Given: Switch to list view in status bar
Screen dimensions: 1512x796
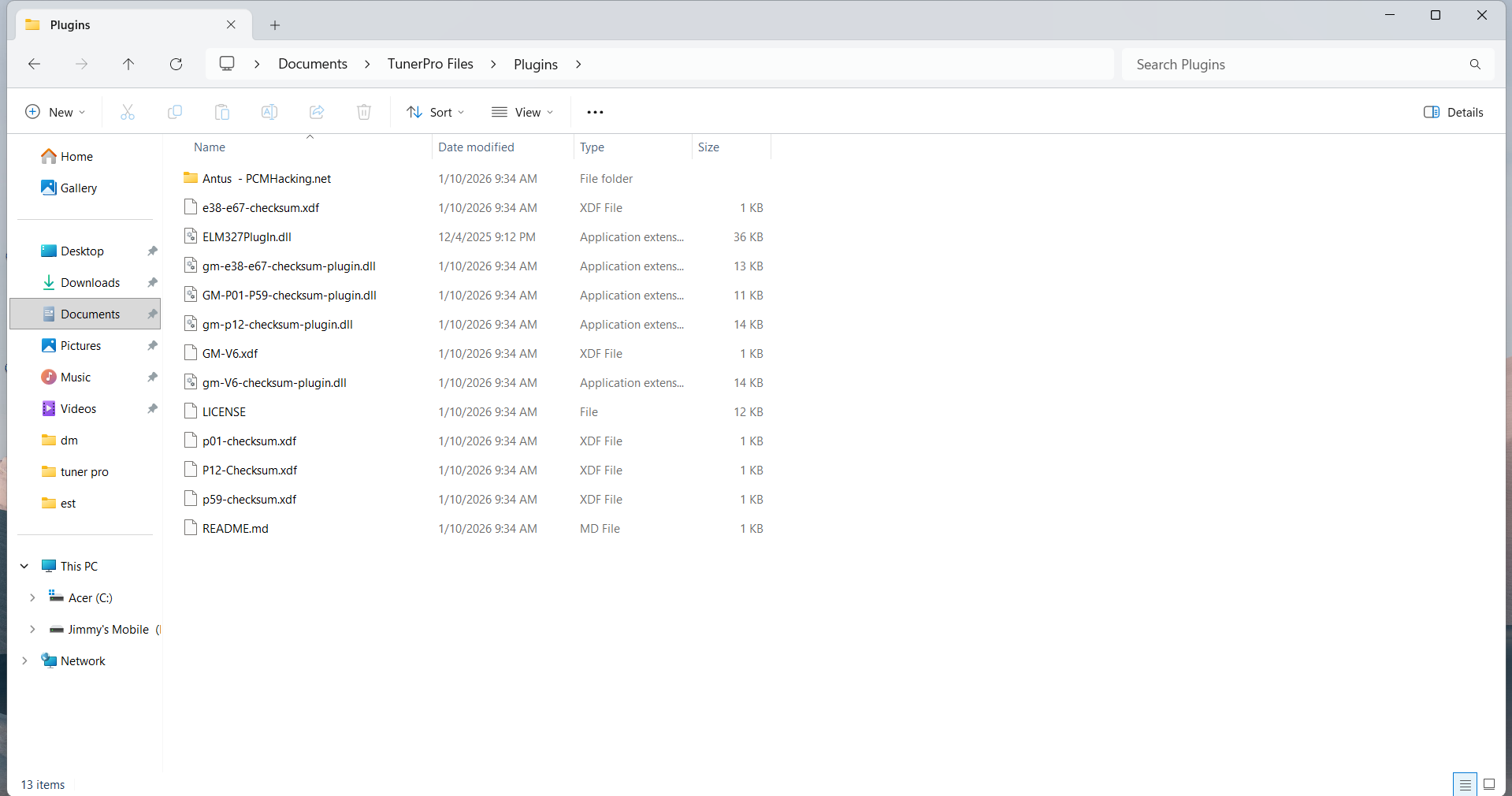Looking at the screenshot, I should [1464, 783].
